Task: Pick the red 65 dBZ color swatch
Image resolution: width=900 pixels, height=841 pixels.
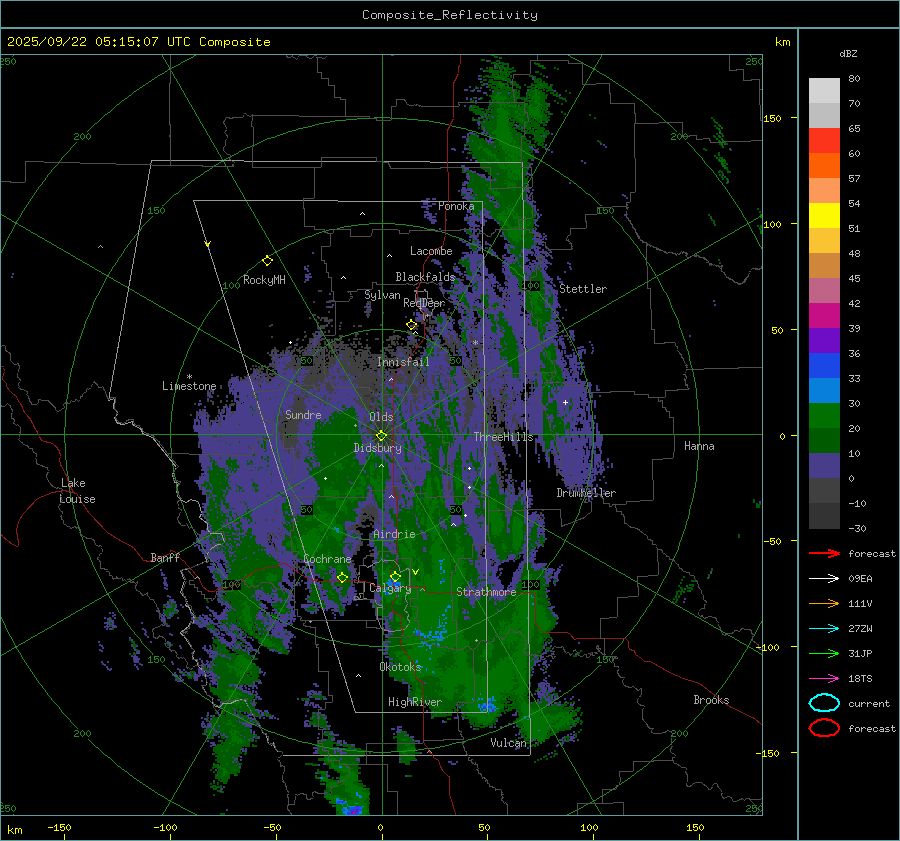Action: [x=824, y=140]
